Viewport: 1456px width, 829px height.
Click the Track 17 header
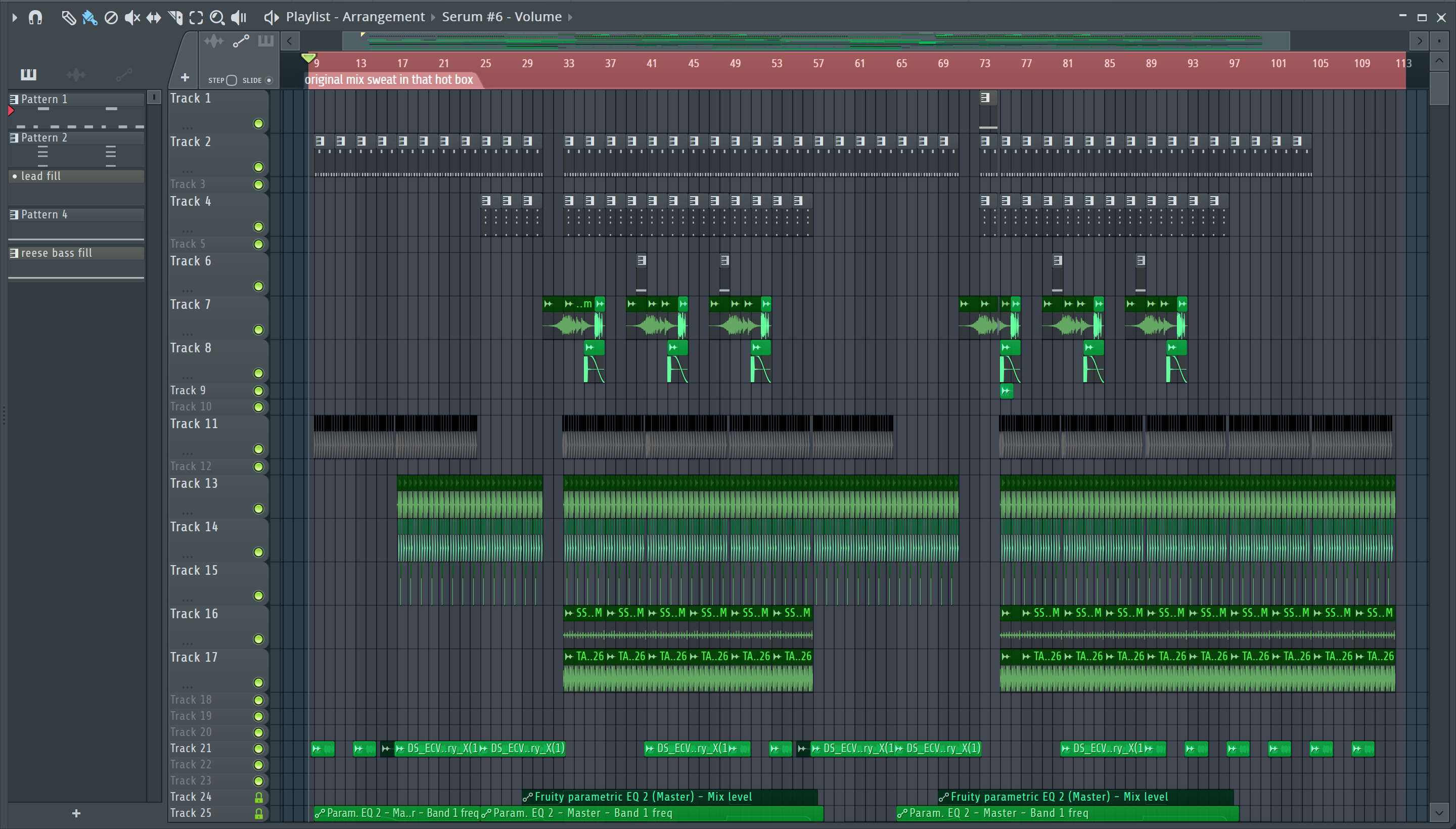pos(218,670)
